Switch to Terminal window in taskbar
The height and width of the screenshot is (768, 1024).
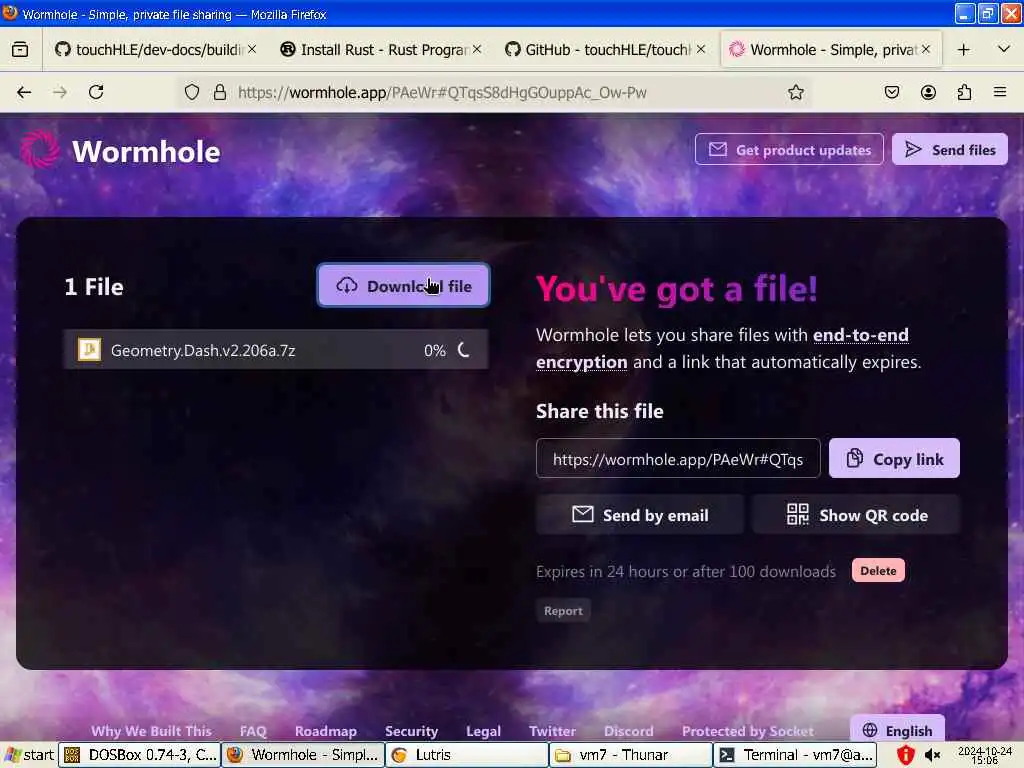(794, 755)
